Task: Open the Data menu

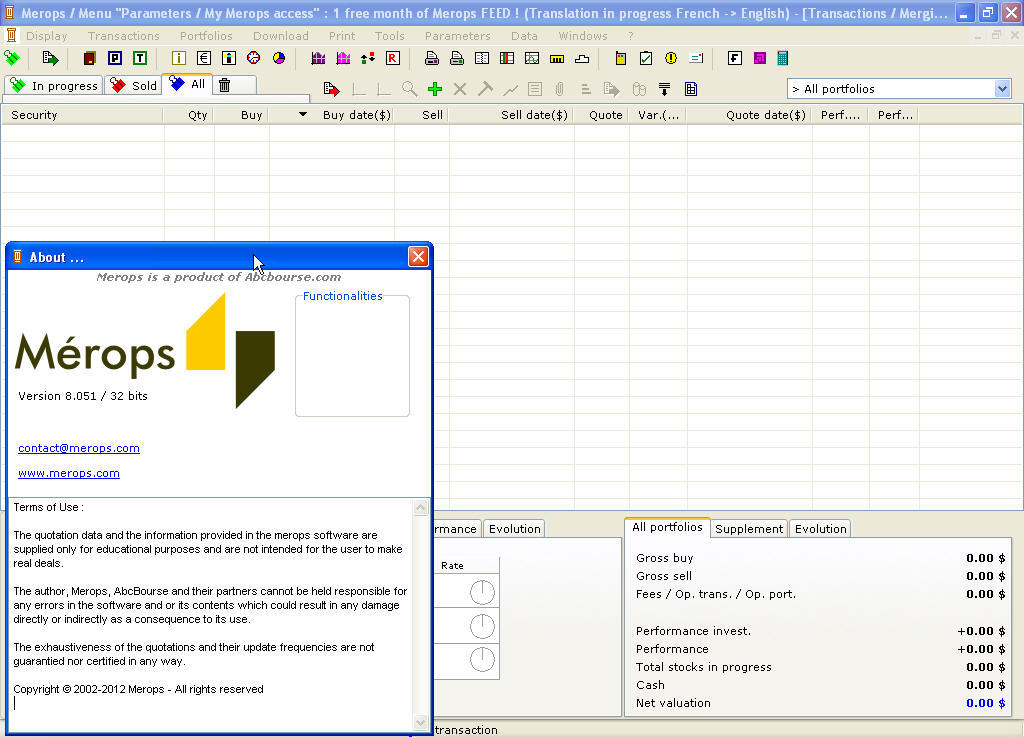Action: 524,36
